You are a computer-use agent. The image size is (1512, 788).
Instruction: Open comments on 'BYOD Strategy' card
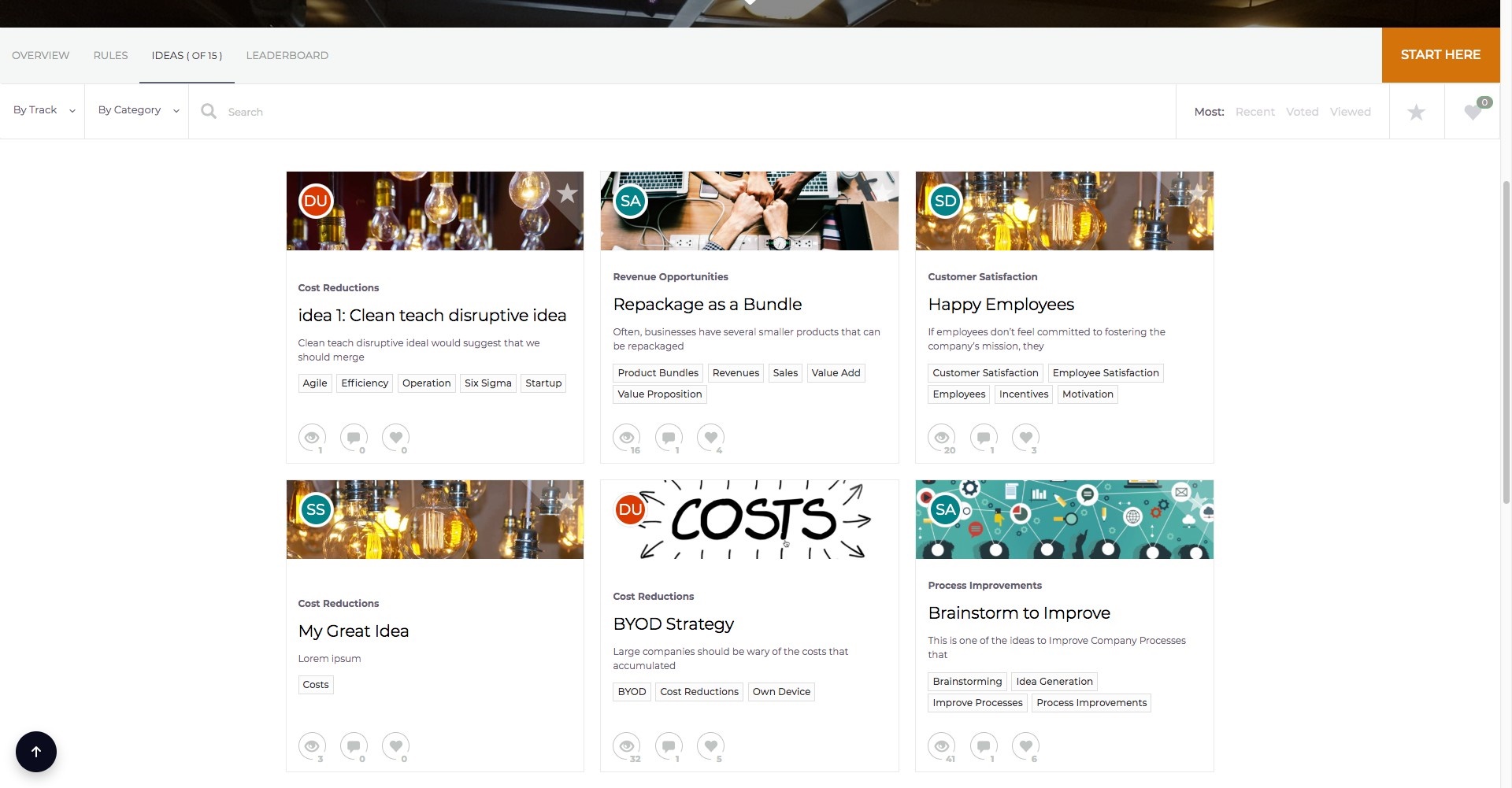669,746
